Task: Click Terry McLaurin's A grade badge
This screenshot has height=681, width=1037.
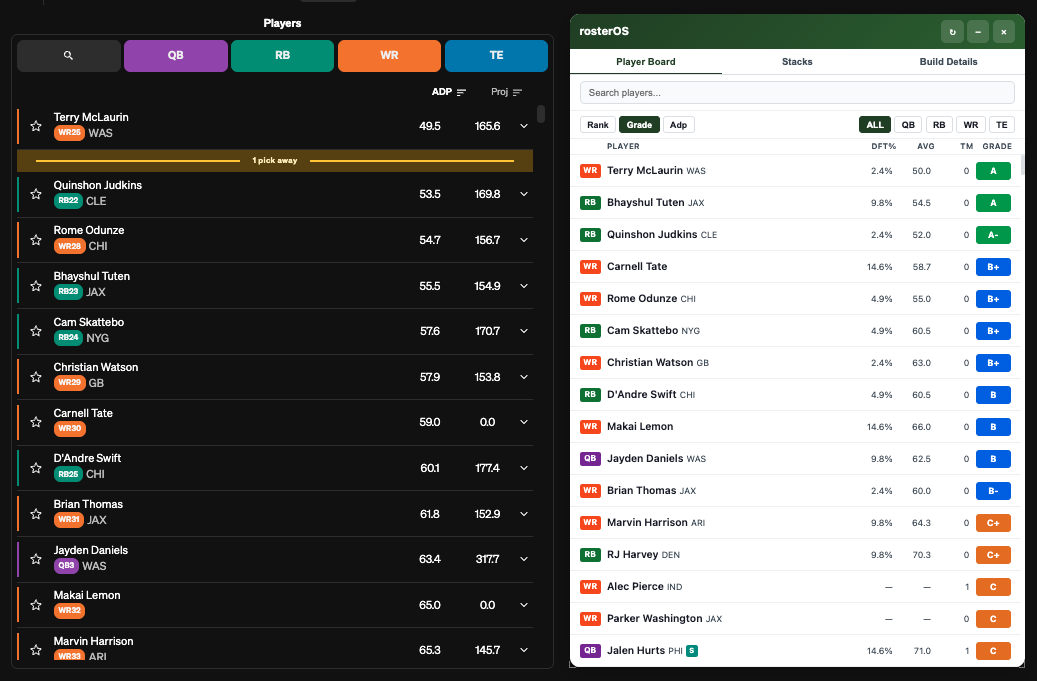Action: tap(993, 171)
